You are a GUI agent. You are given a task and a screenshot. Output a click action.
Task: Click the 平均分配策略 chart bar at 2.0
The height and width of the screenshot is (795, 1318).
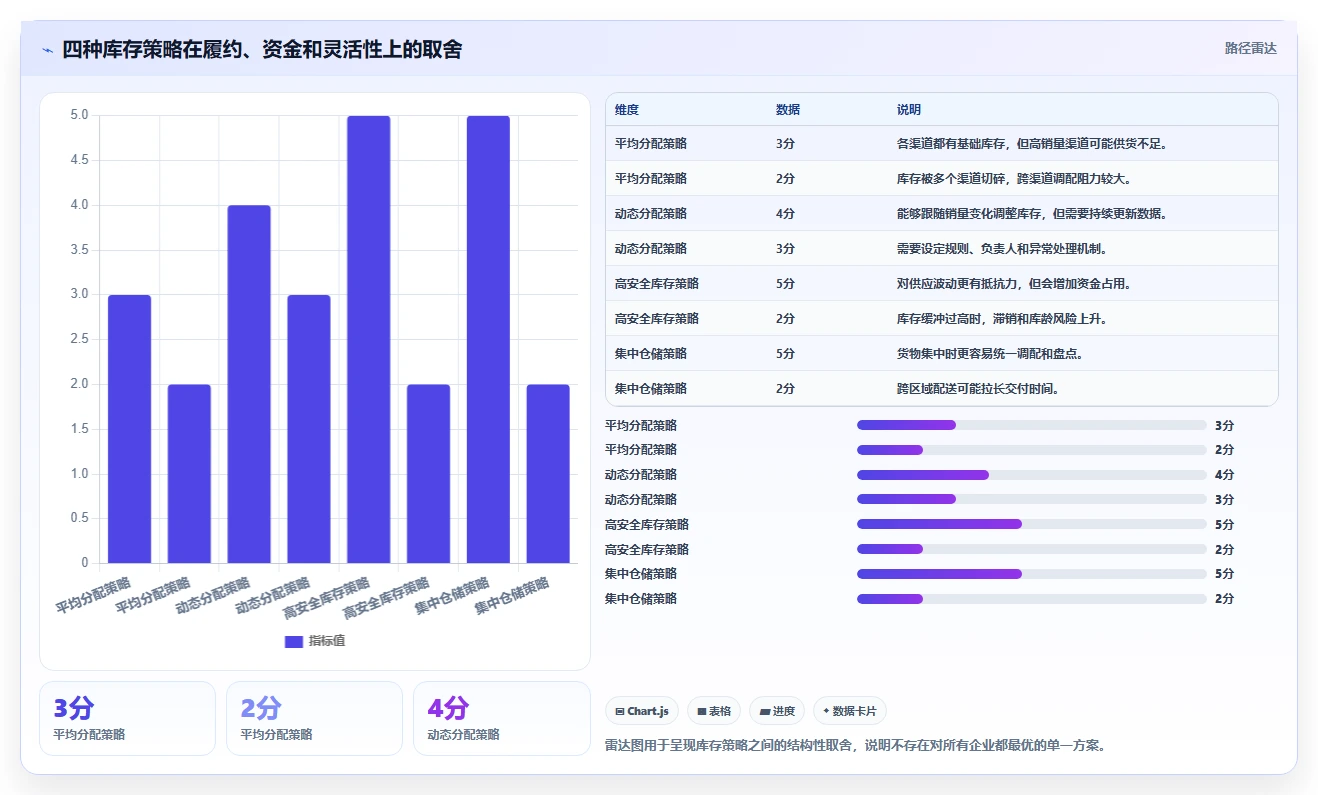189,474
